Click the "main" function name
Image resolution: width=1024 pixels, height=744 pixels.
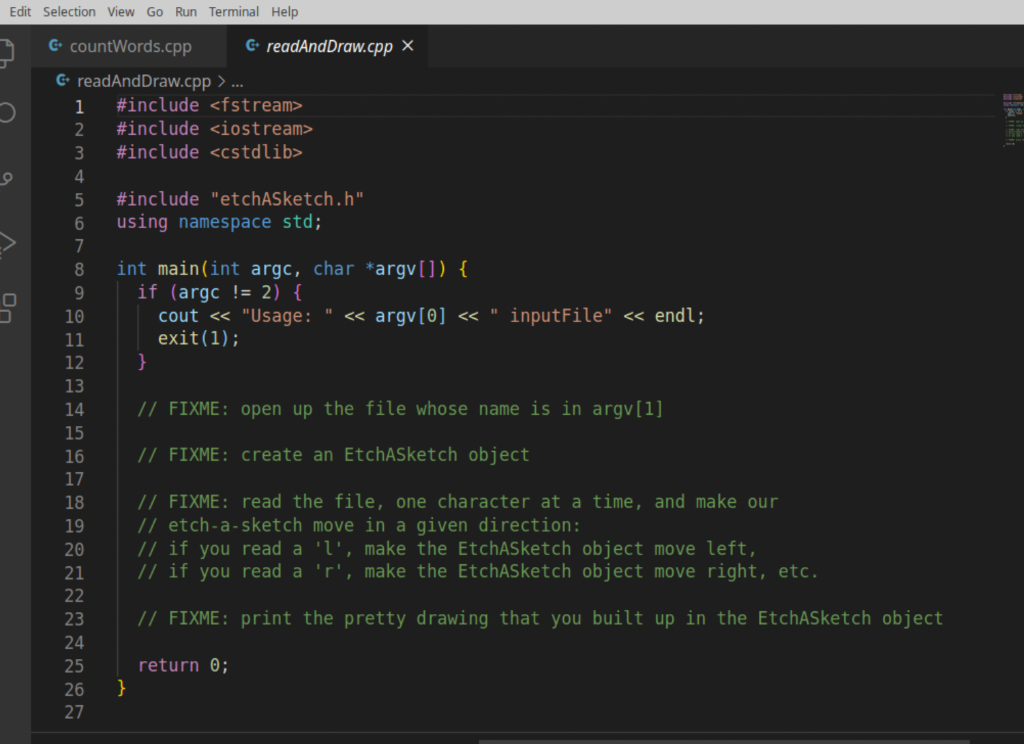click(178, 269)
